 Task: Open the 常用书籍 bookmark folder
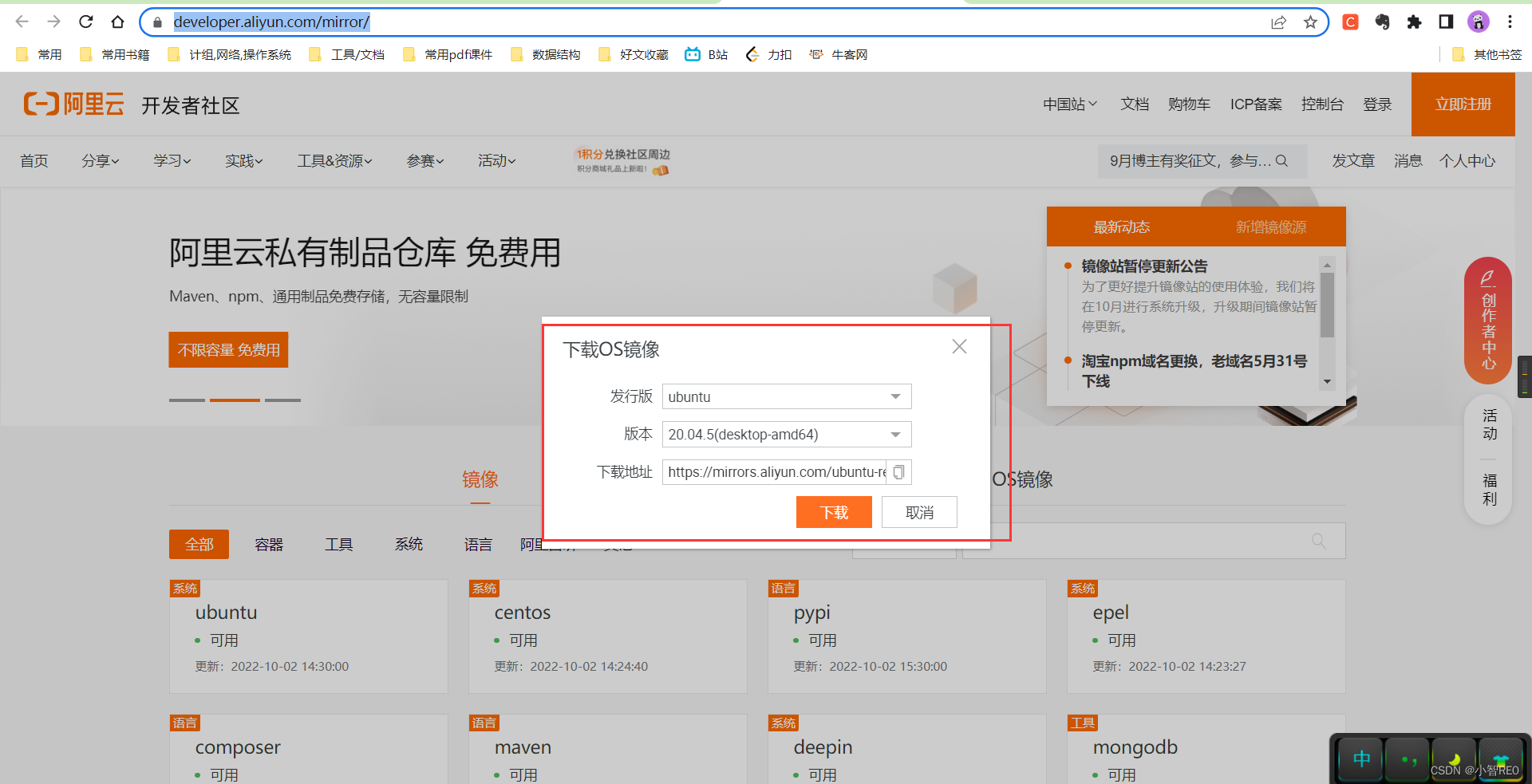[114, 54]
